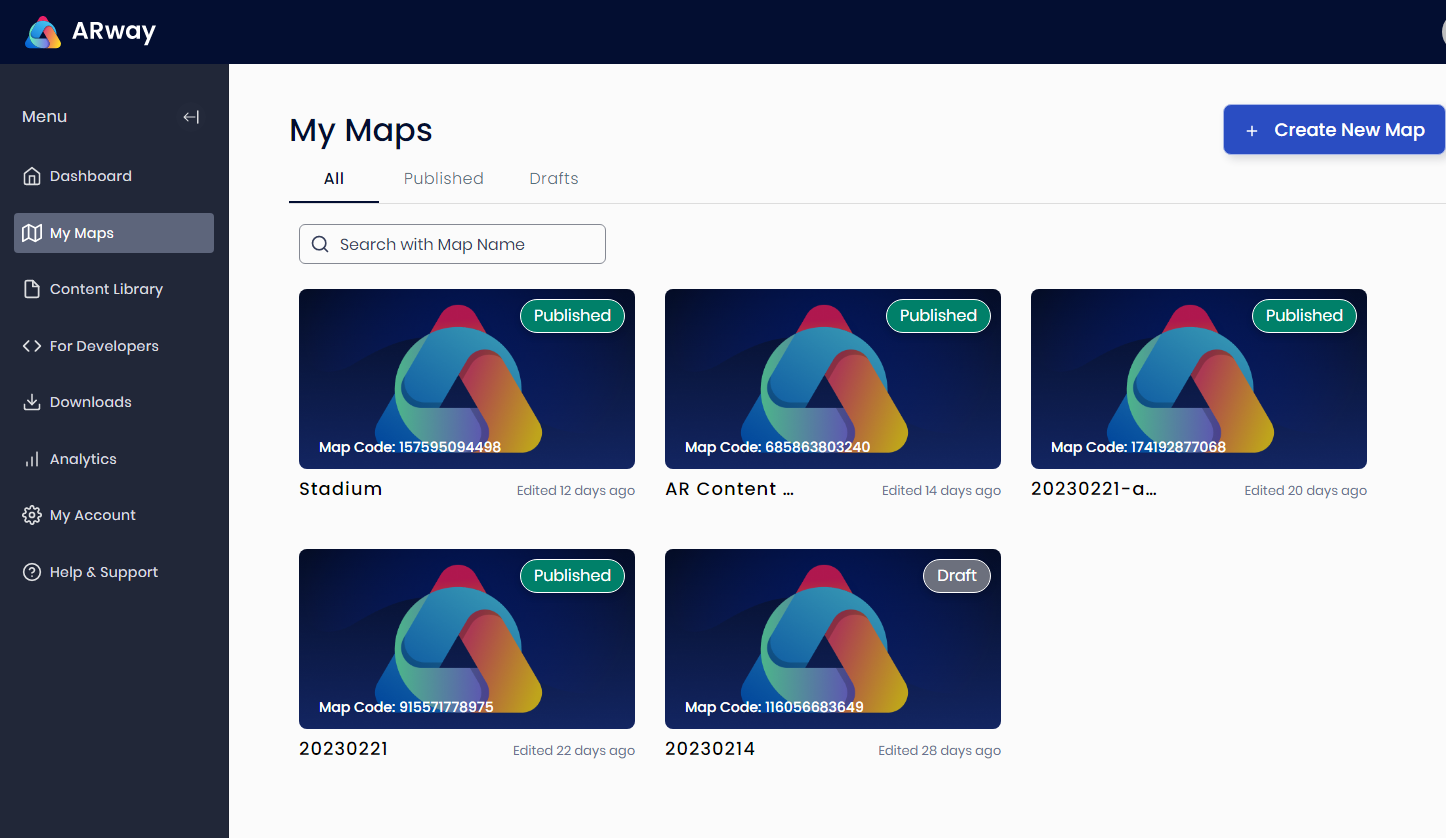Open the AR Content map thumbnail
The image size is (1446, 838).
coord(832,379)
